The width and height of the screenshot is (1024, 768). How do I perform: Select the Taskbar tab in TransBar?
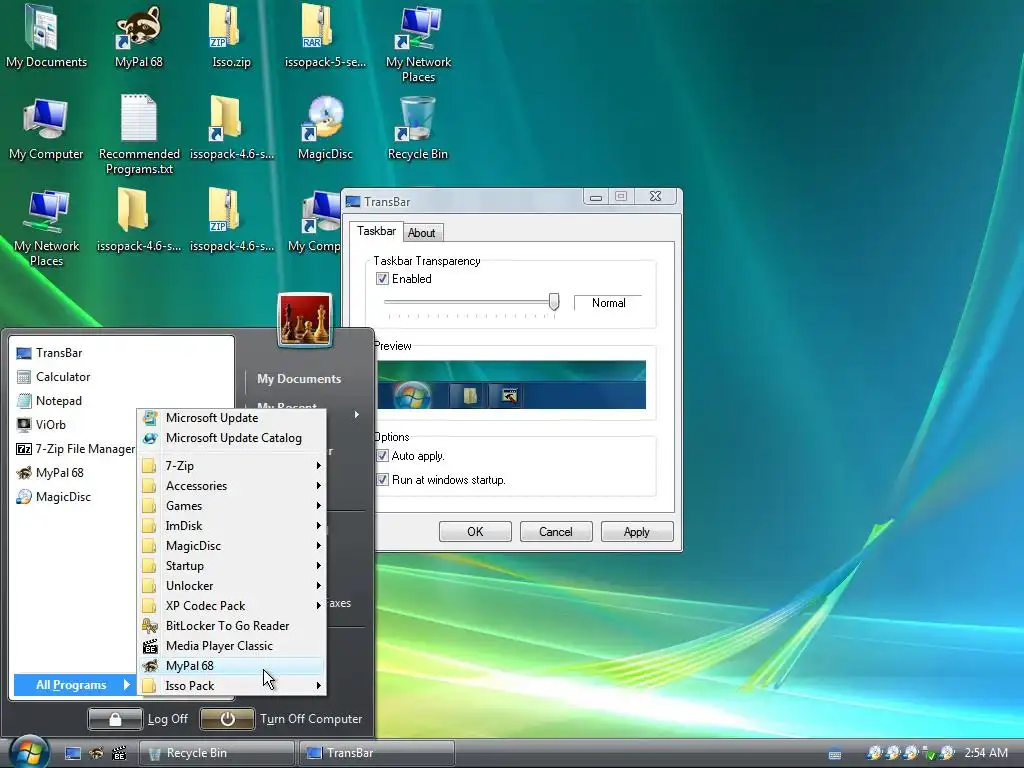click(376, 231)
